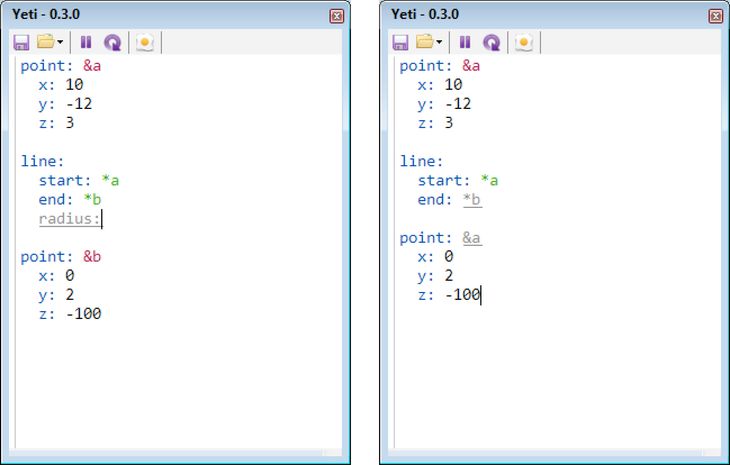Click the purple reload icon in right window
This screenshot has width=730, height=465.
click(x=491, y=42)
